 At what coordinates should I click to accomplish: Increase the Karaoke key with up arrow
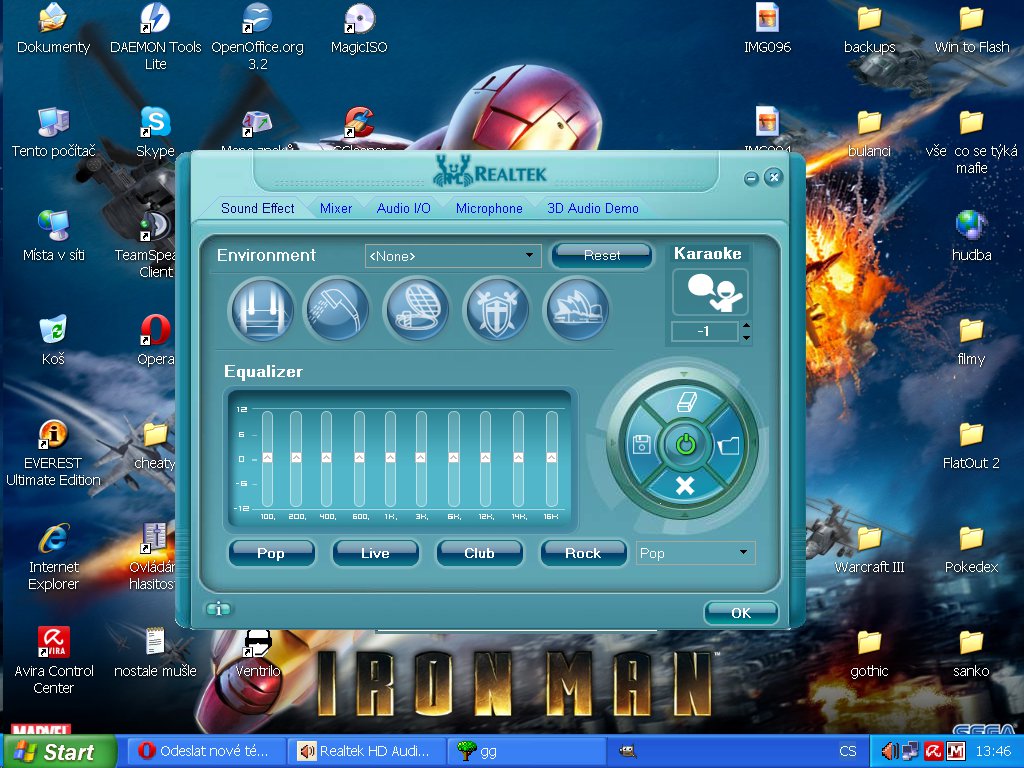(x=746, y=325)
